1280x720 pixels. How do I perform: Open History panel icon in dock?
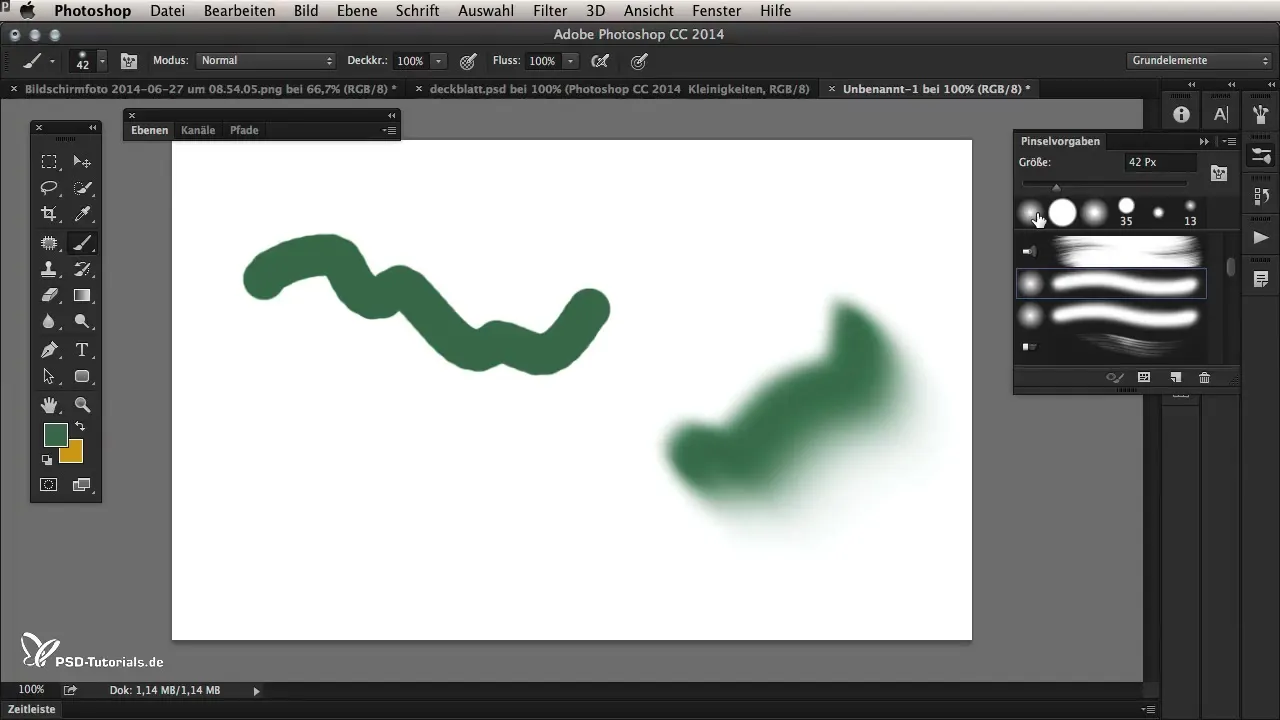point(1261,197)
